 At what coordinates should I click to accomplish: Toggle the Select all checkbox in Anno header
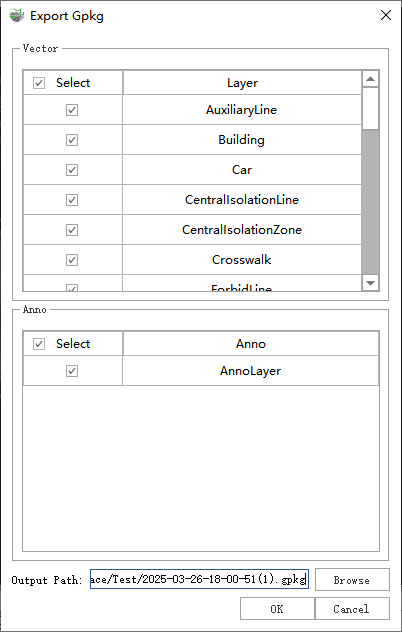pos(39,344)
